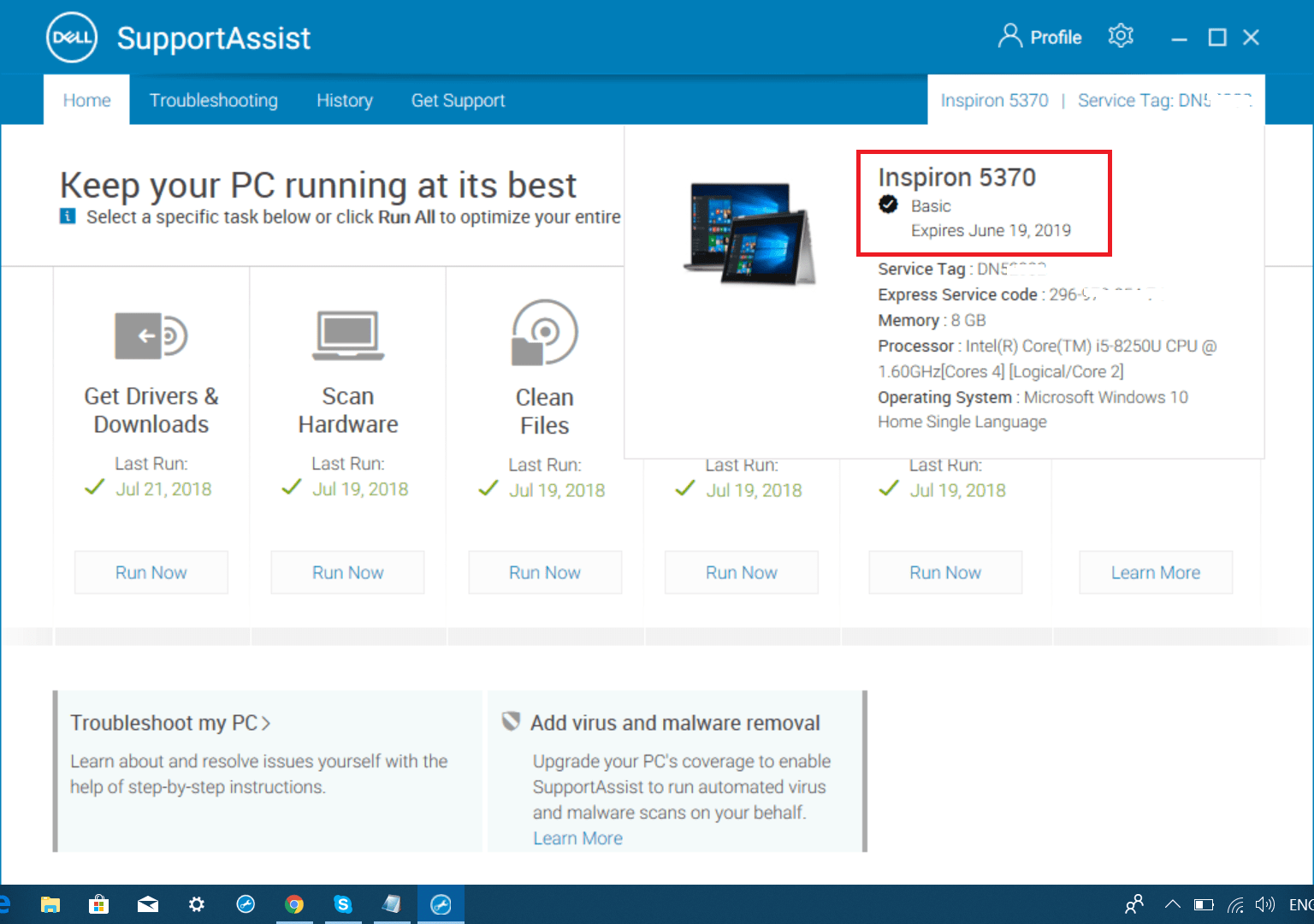Open the Troubleshooting tab
Viewport: 1314px width, 924px height.
coord(214,100)
